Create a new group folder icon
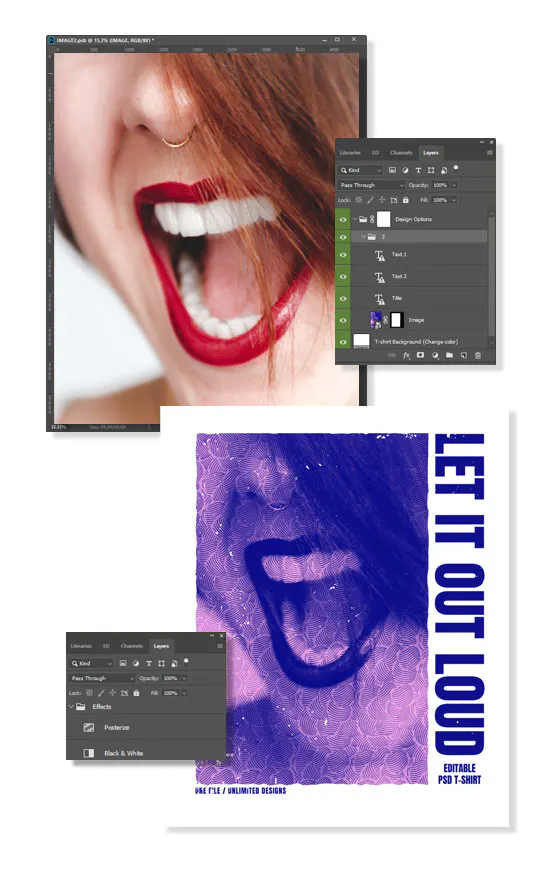This screenshot has height=894, width=555. 449,355
